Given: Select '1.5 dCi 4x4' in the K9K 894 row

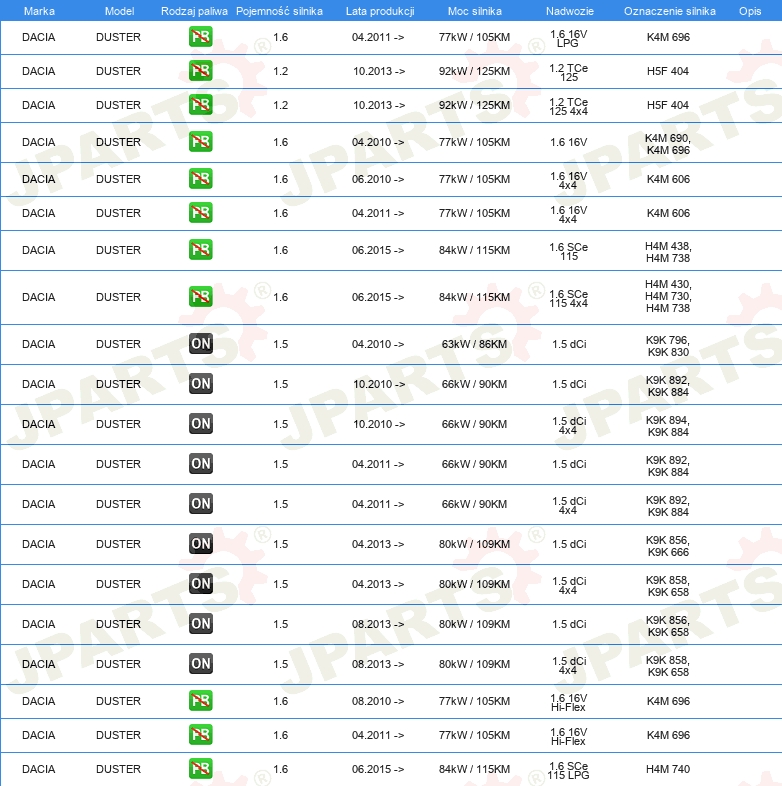Looking at the screenshot, I should (x=569, y=426).
